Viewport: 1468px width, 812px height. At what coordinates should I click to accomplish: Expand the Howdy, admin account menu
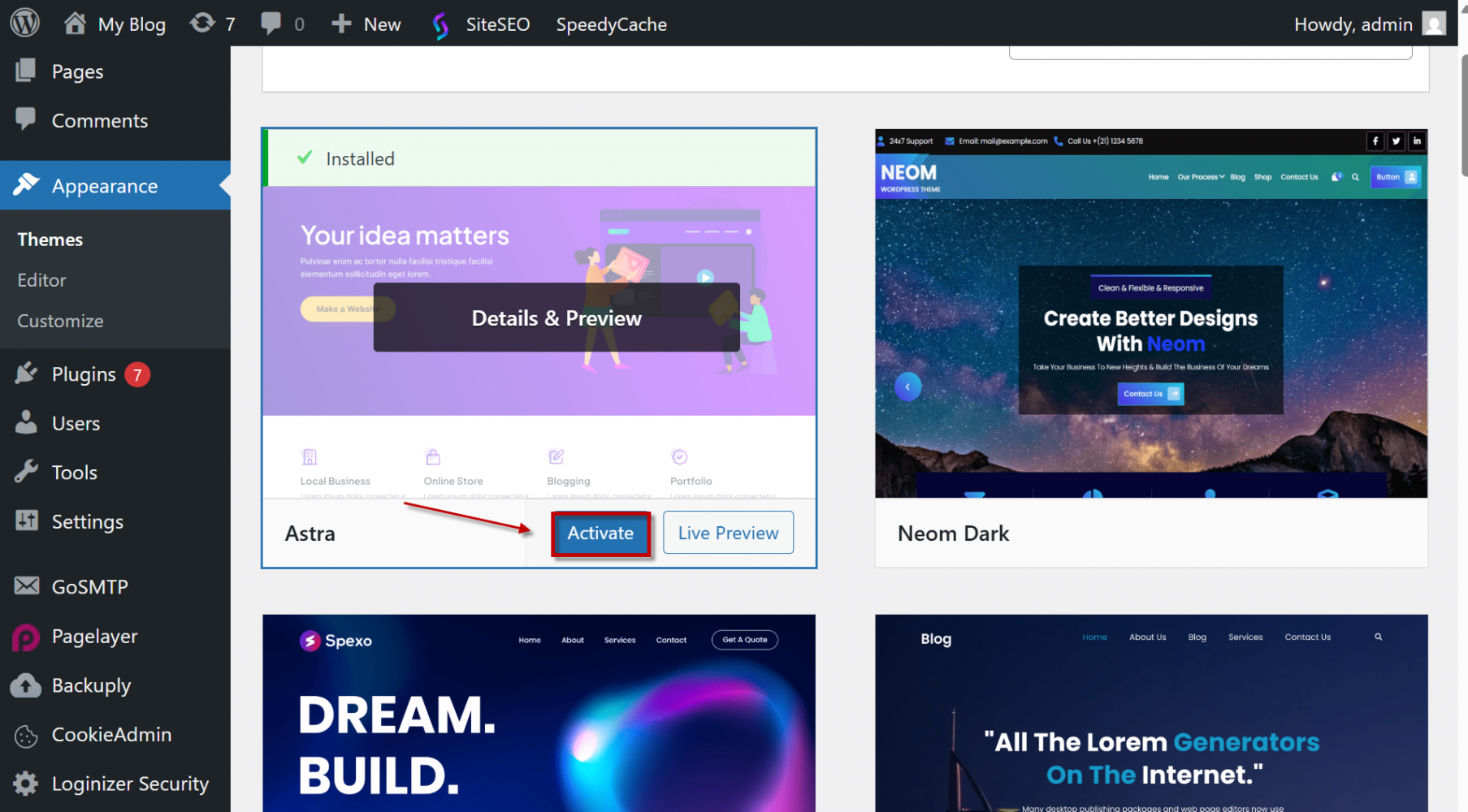(1353, 24)
